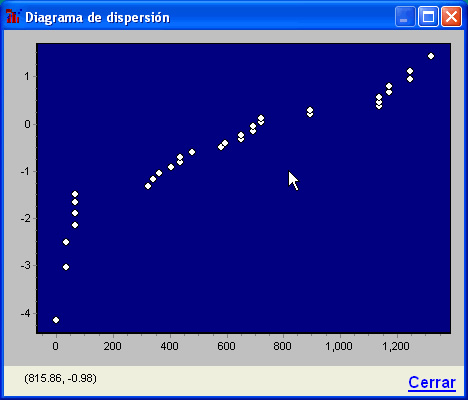Click the data point near y=-3

click(x=66, y=267)
